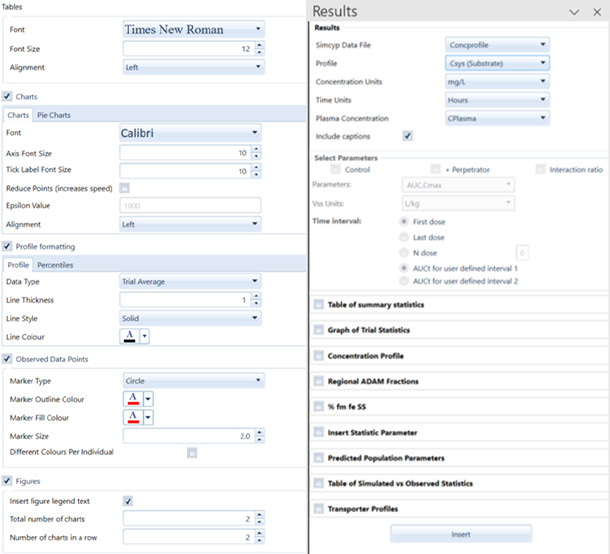Toggle the Observed Data Points checkbox
Viewport: 610px width, 554px height.
(7, 359)
